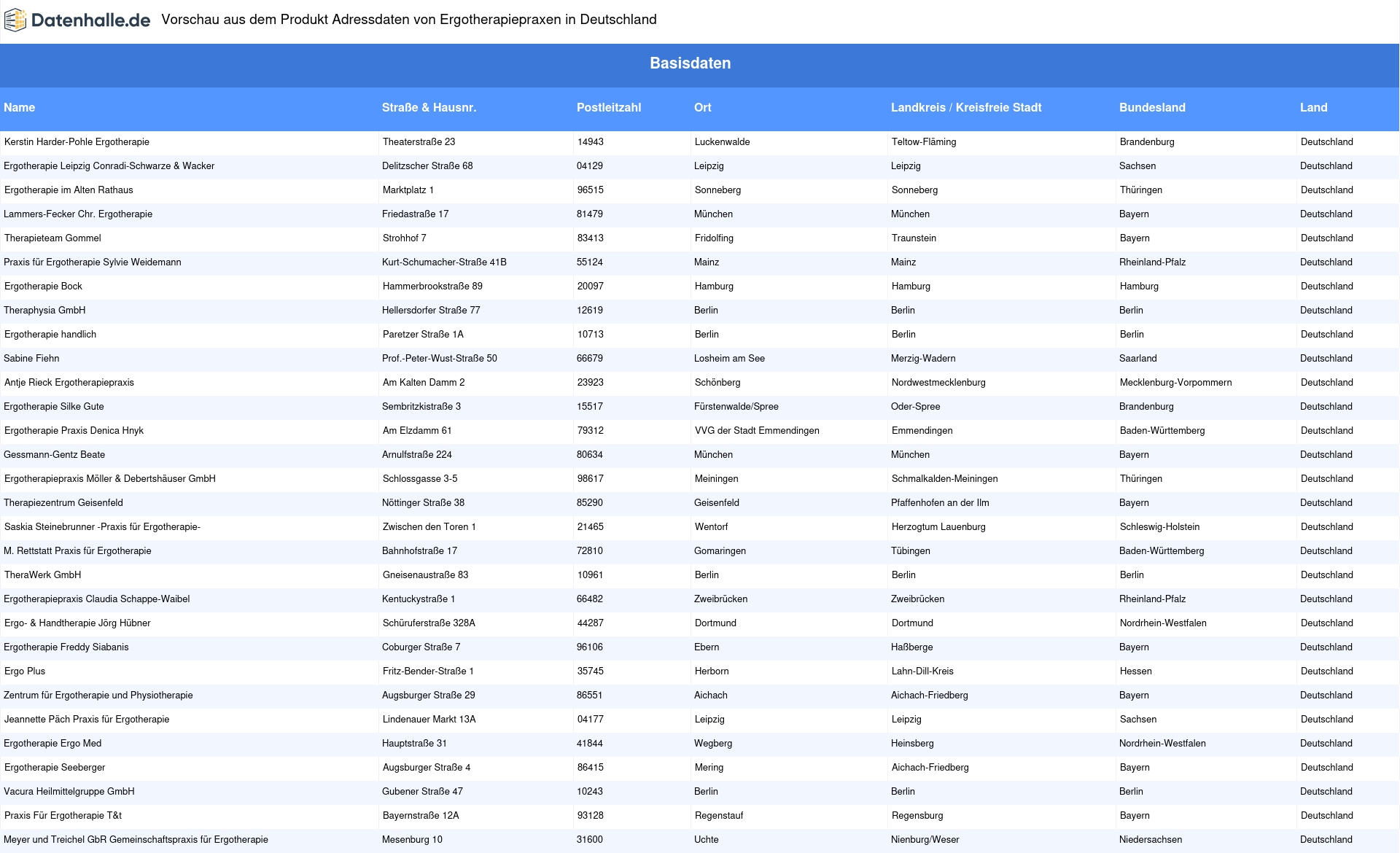
Task: Click the Luckenwalde city cell
Action: click(722, 142)
